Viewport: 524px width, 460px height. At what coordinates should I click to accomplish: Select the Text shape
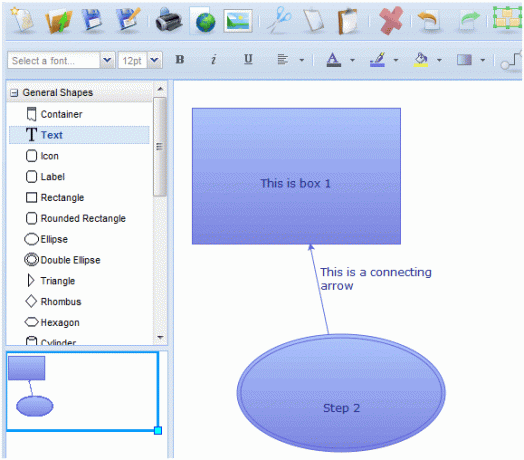79,135
